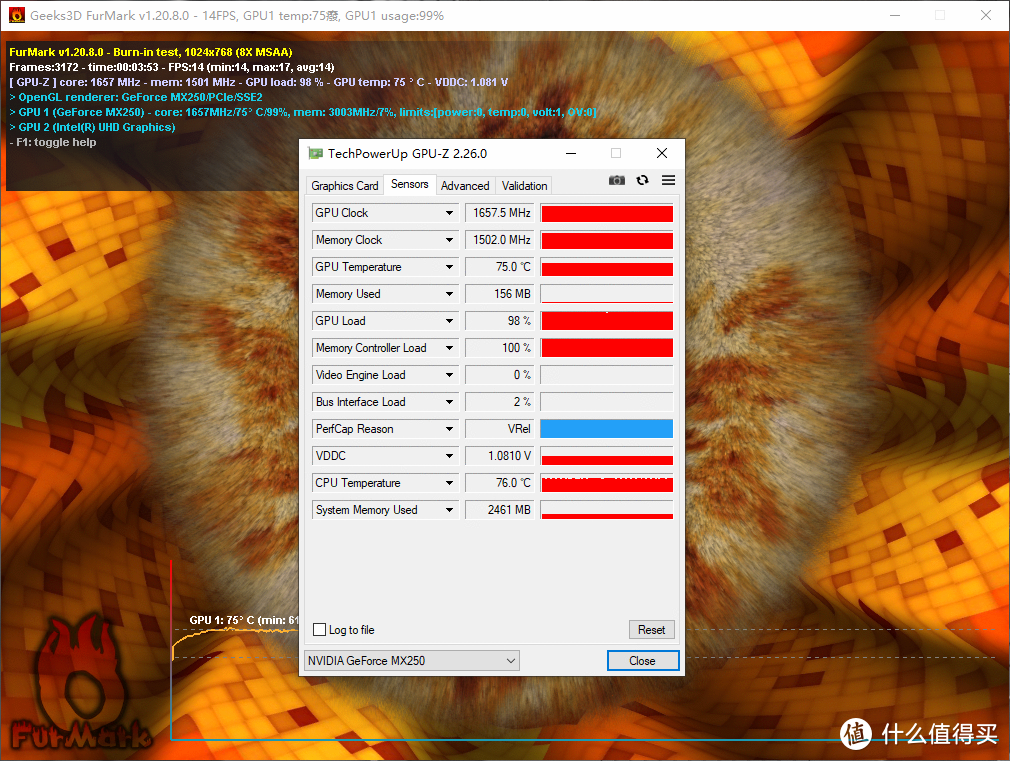Click the GPU Load history graph

(607, 321)
